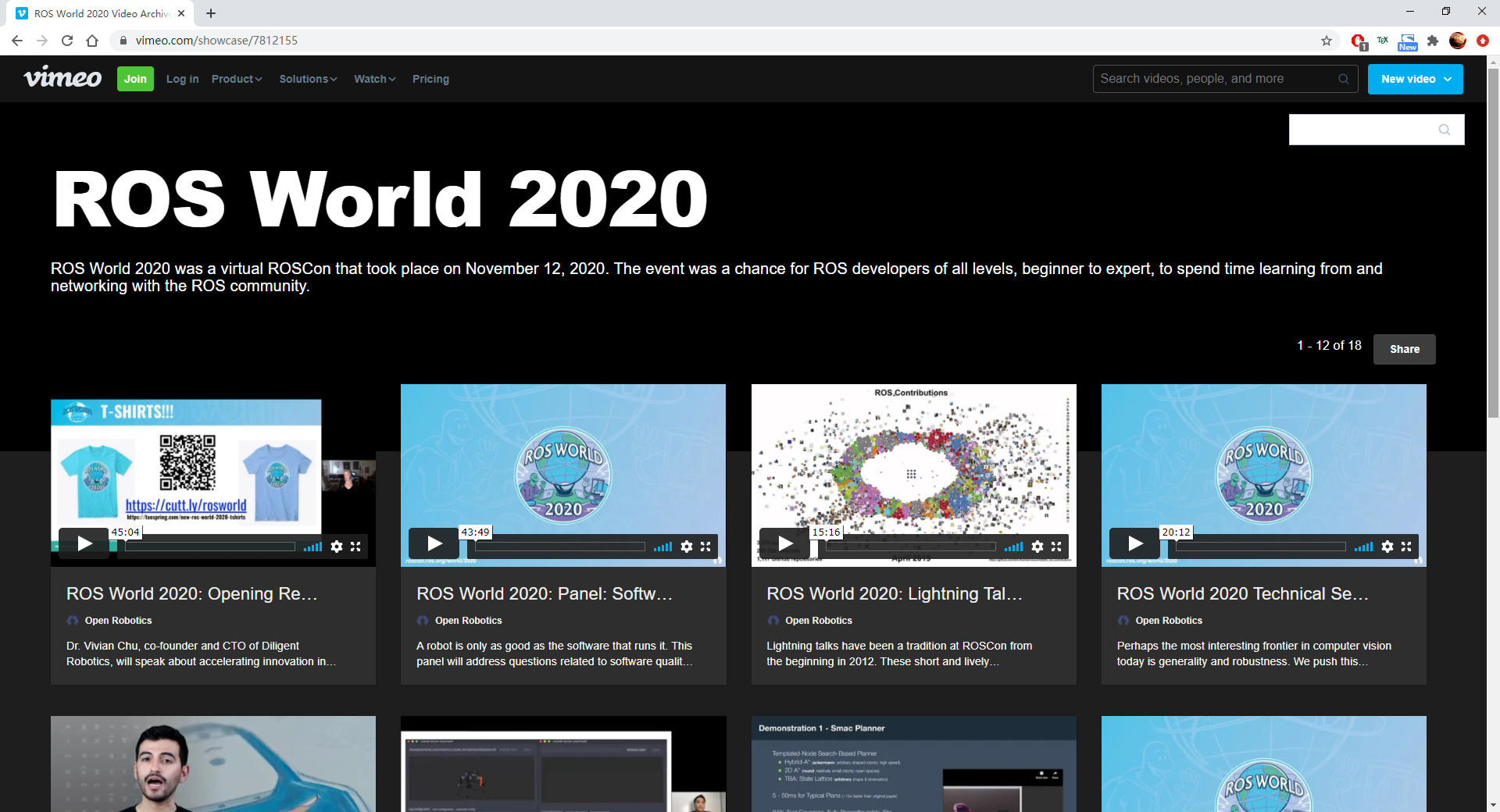Viewport: 1500px width, 812px height.
Task: Open the New video dropdown
Action: [1414, 79]
